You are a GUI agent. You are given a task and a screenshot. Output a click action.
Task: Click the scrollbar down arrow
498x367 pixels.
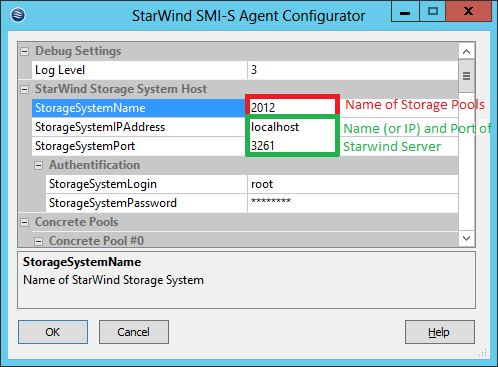[x=467, y=238]
